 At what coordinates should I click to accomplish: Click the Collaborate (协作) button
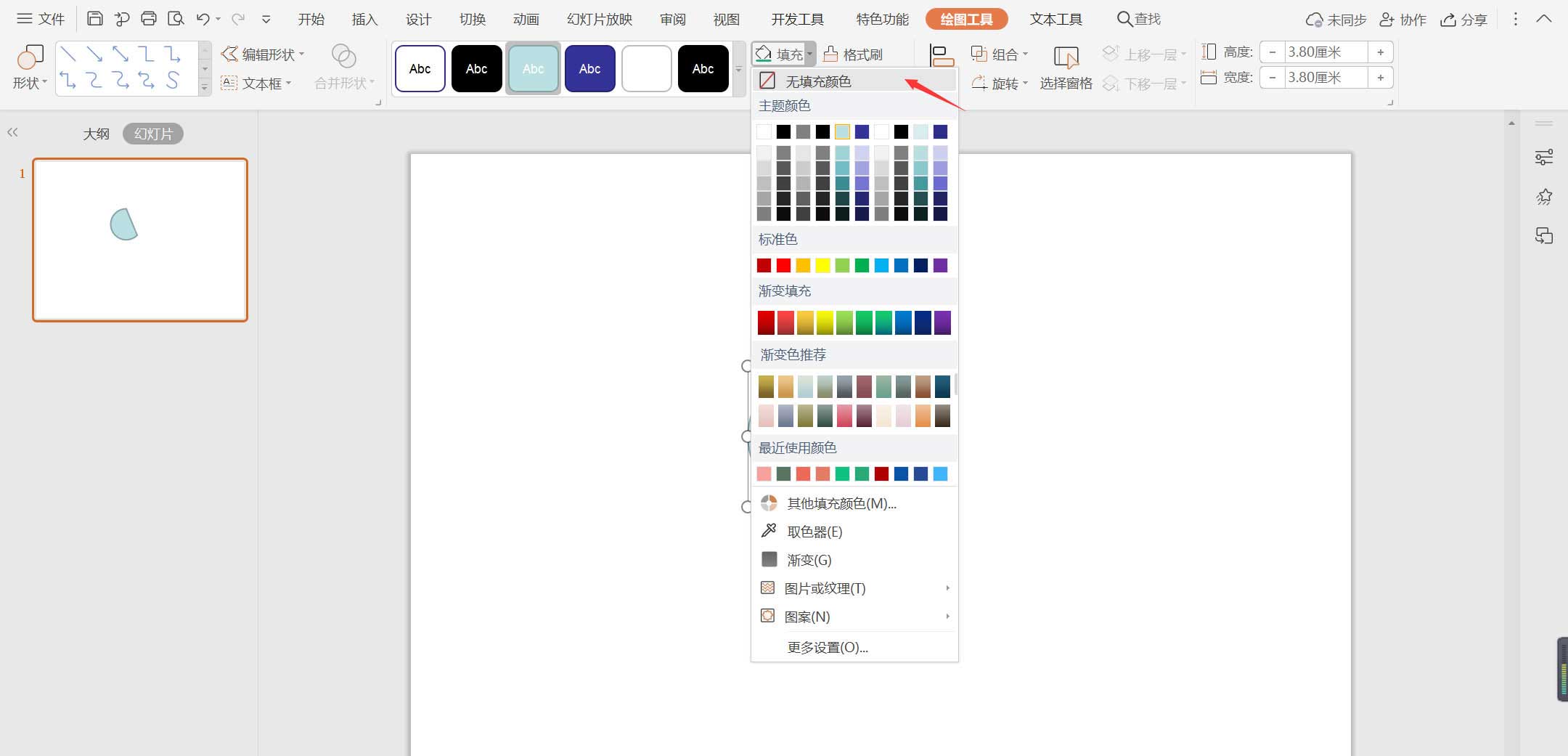coord(1403,20)
